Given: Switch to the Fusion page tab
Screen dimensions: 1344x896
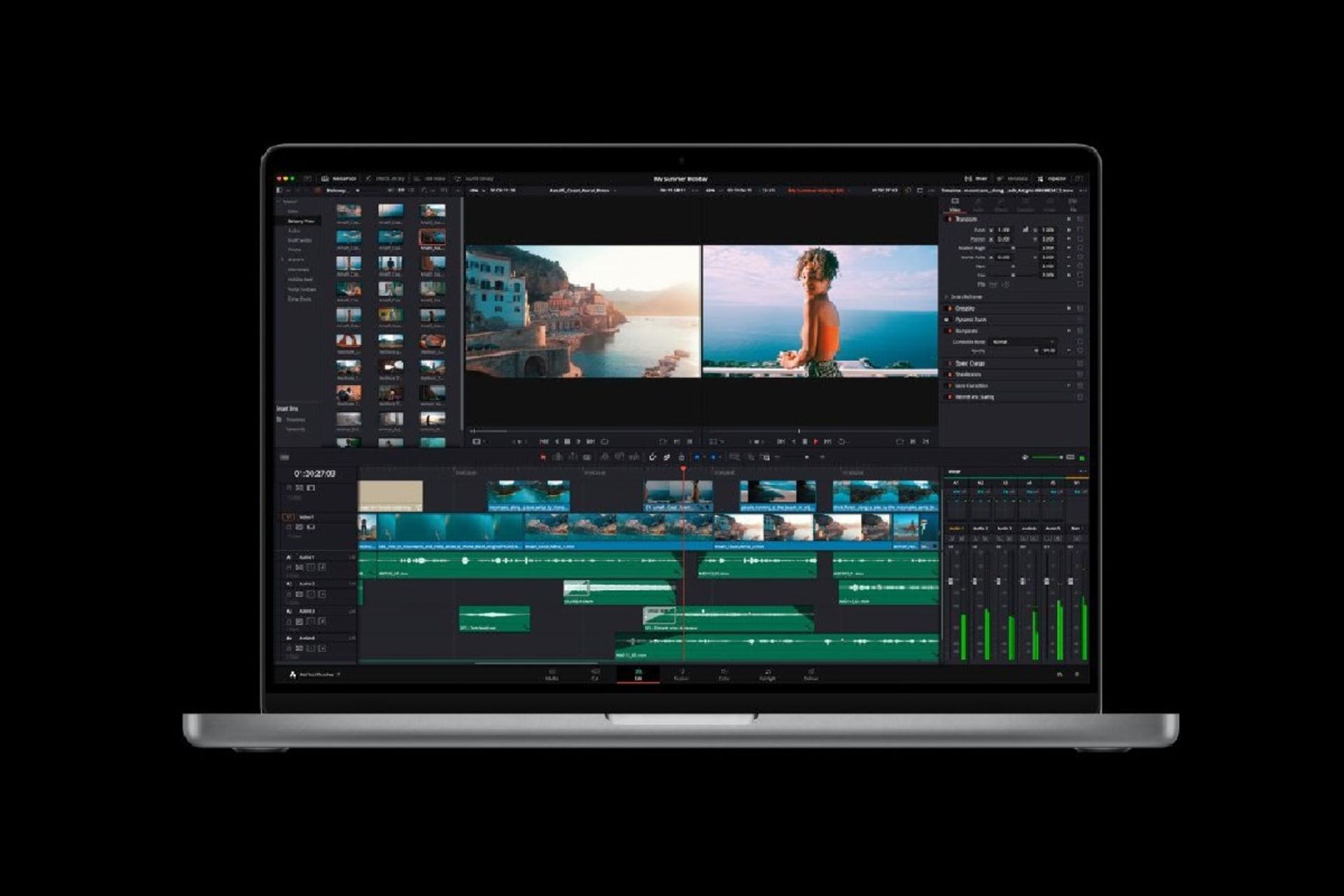Looking at the screenshot, I should tap(681, 674).
